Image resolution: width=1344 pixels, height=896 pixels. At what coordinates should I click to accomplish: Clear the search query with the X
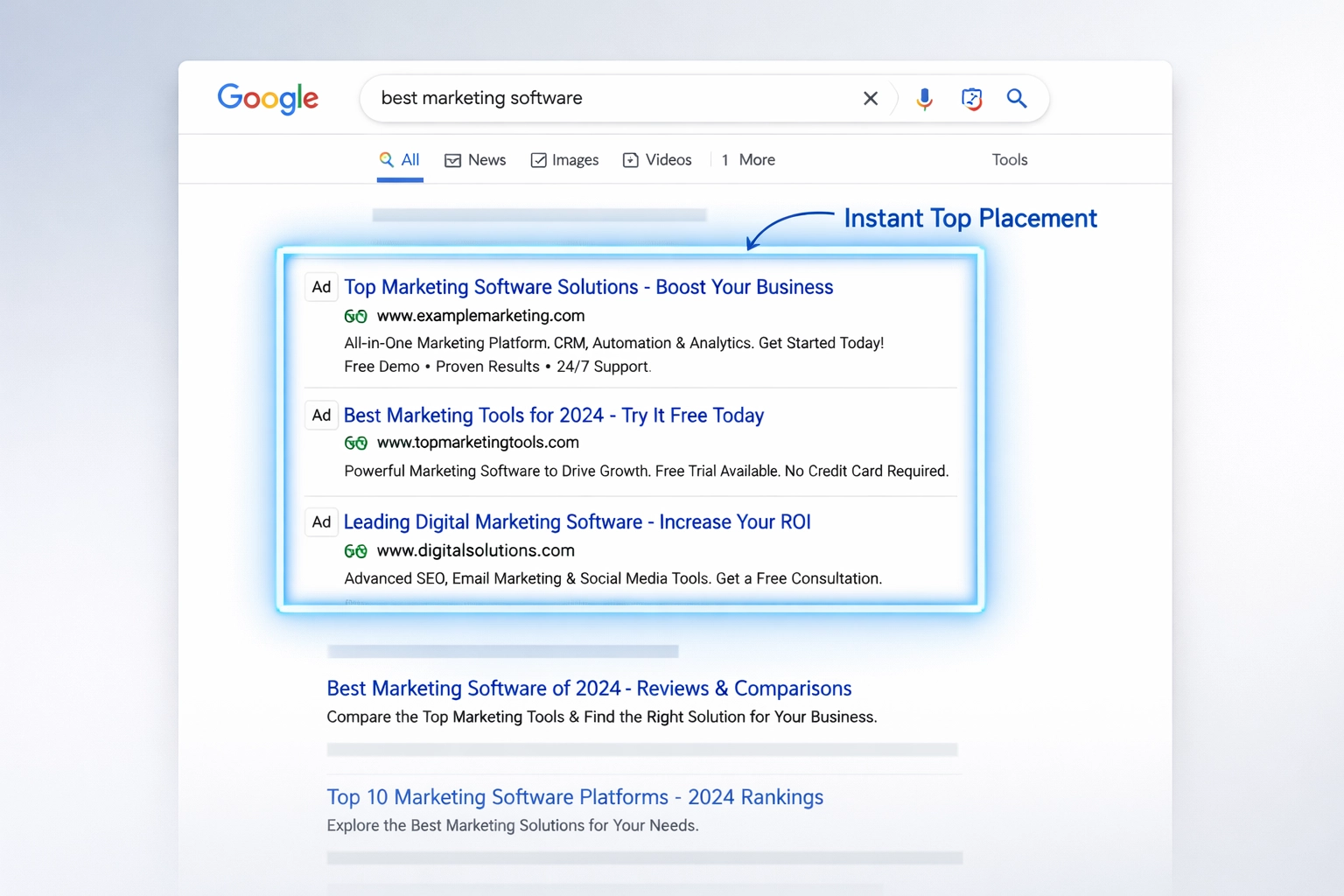pos(870,98)
